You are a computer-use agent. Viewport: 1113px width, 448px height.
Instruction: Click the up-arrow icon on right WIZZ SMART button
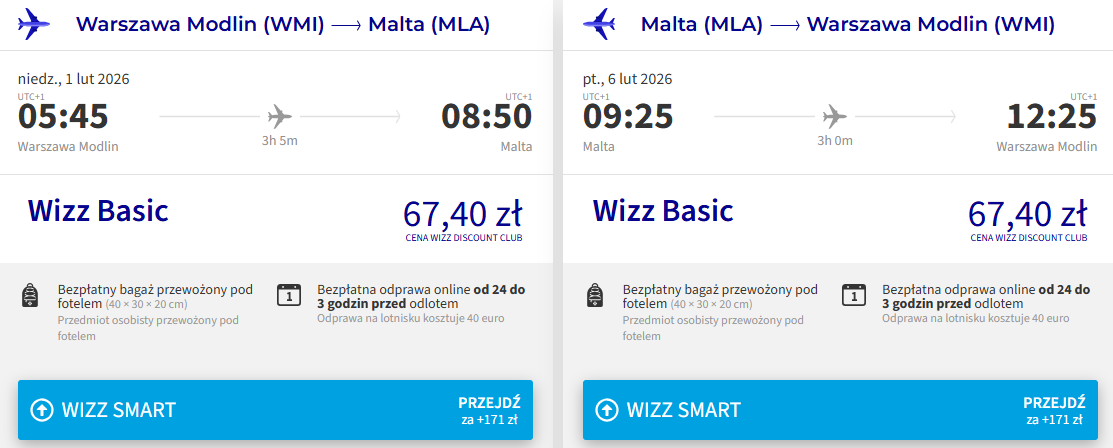pyautogui.click(x=606, y=409)
